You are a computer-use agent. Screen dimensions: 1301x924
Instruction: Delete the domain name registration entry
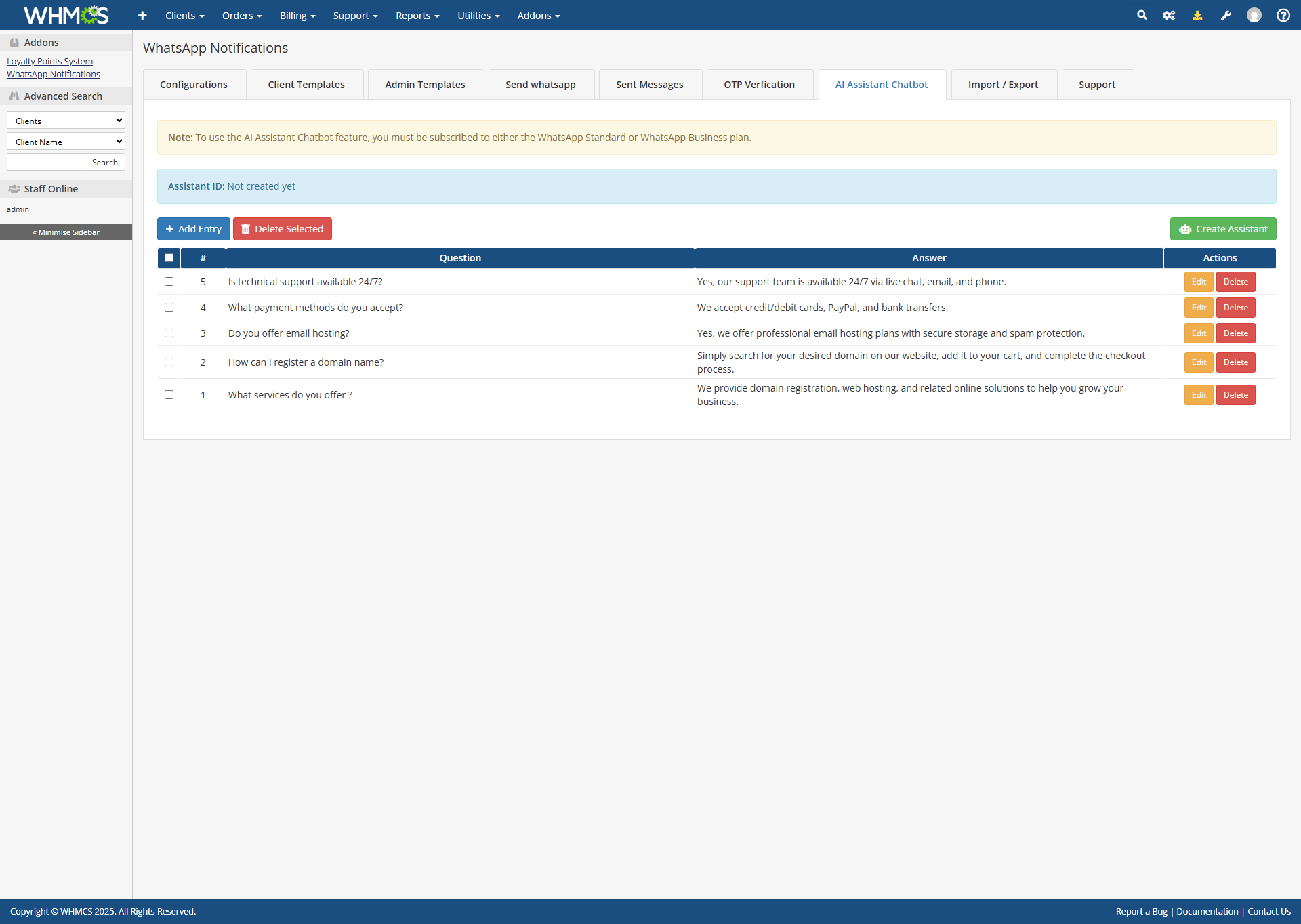pyautogui.click(x=1235, y=362)
